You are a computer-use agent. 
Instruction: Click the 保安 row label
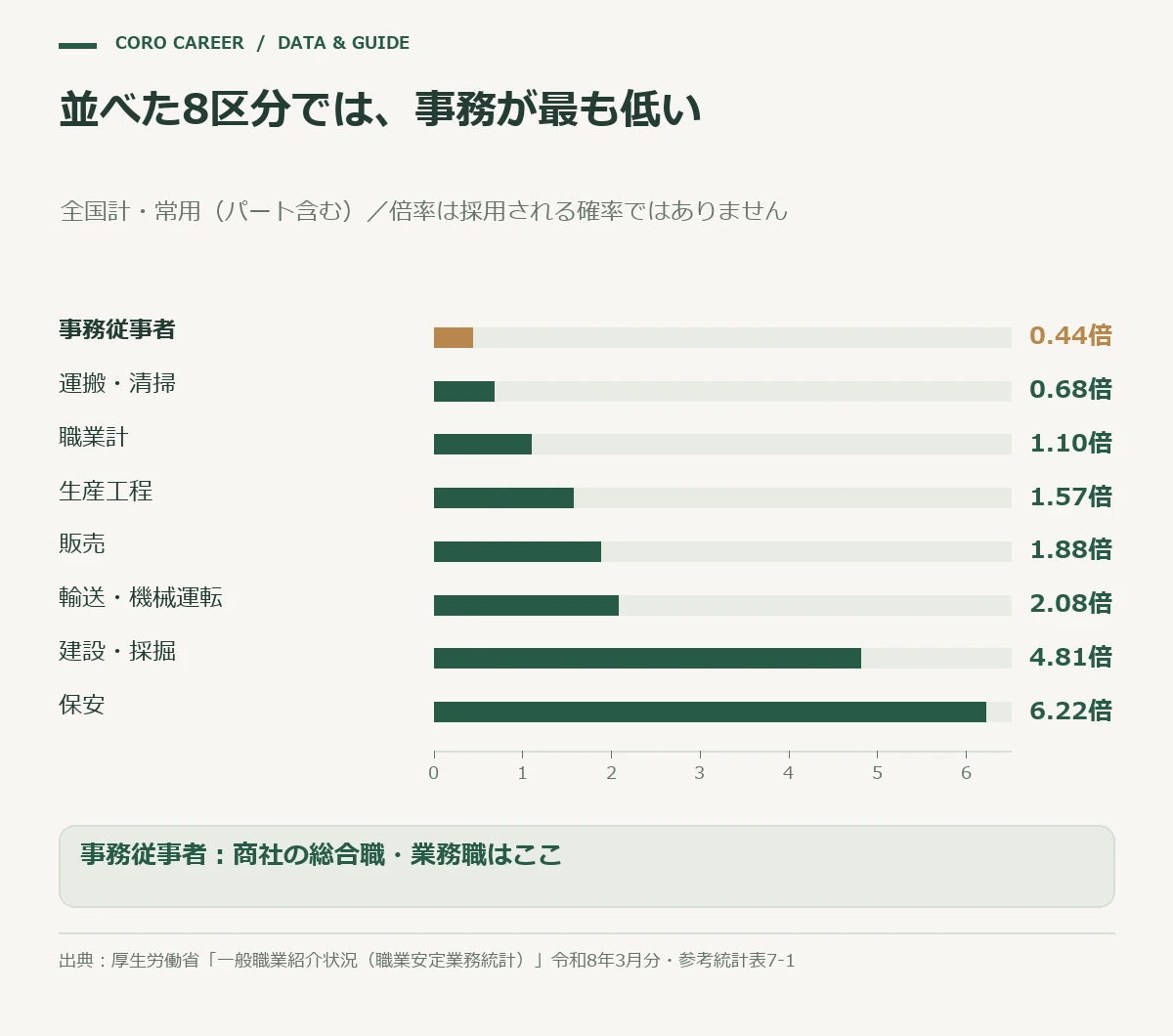[x=82, y=705]
